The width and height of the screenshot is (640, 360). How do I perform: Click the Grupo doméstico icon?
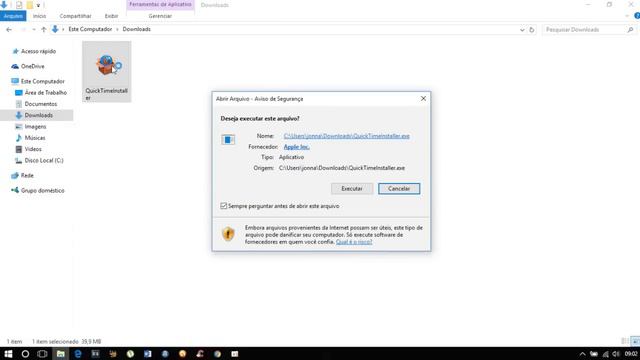(15, 191)
